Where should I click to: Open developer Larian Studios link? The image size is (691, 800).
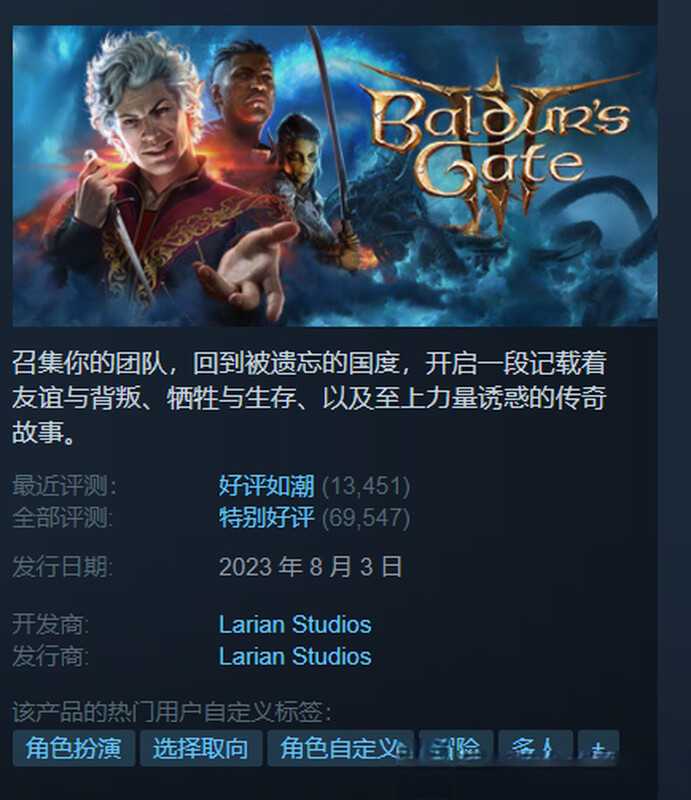(x=295, y=624)
